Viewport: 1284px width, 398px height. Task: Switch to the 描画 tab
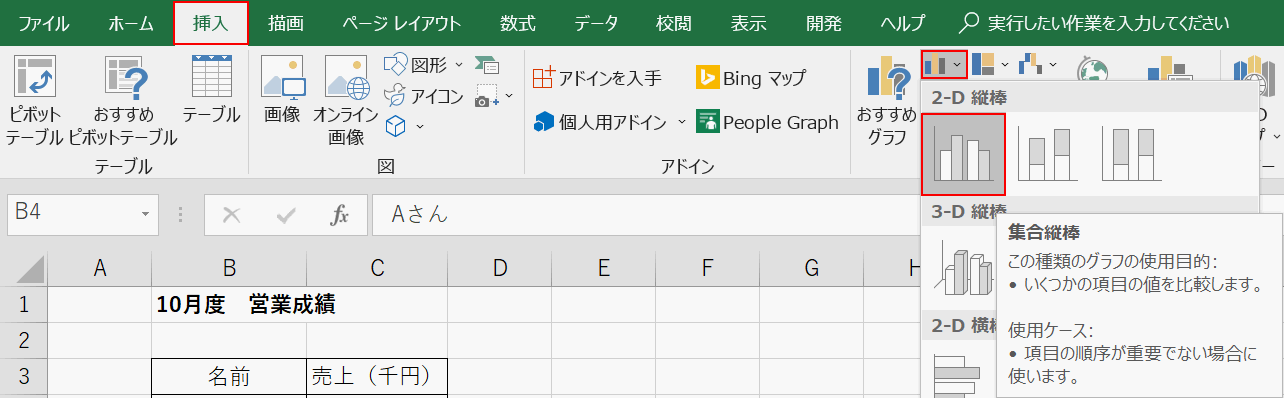(285, 23)
